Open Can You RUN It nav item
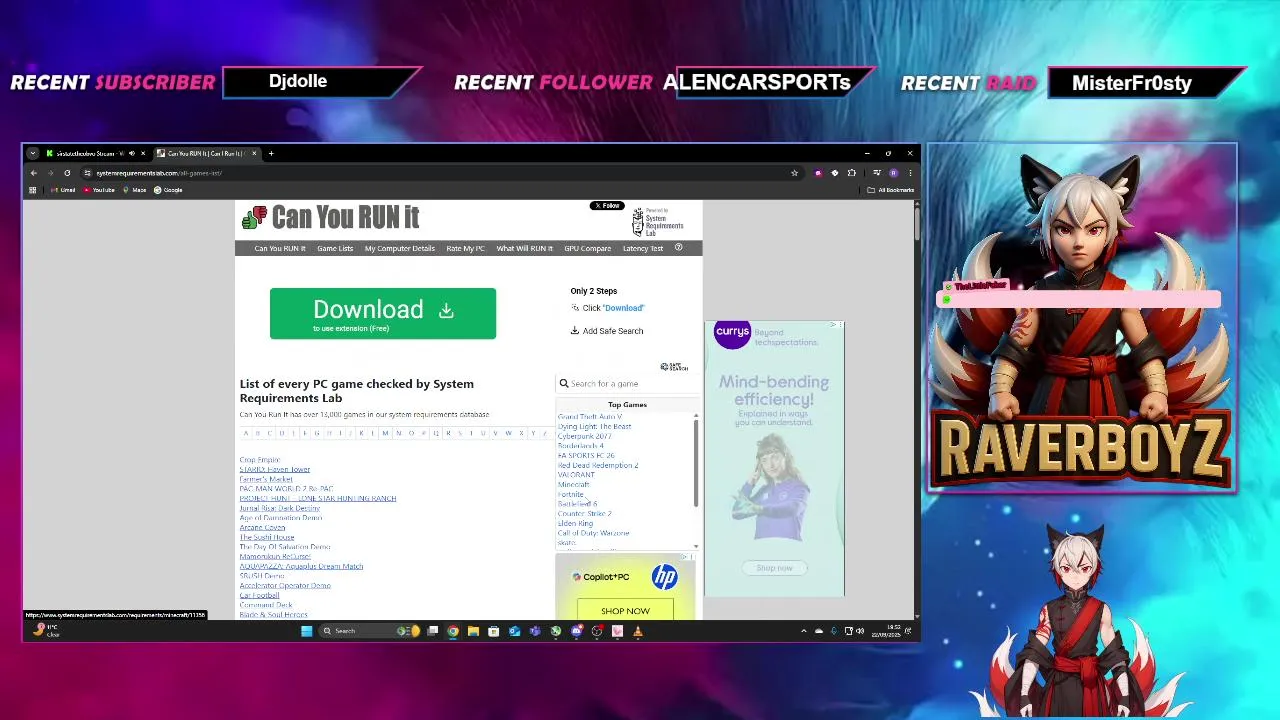Image resolution: width=1280 pixels, height=720 pixels. [x=280, y=248]
